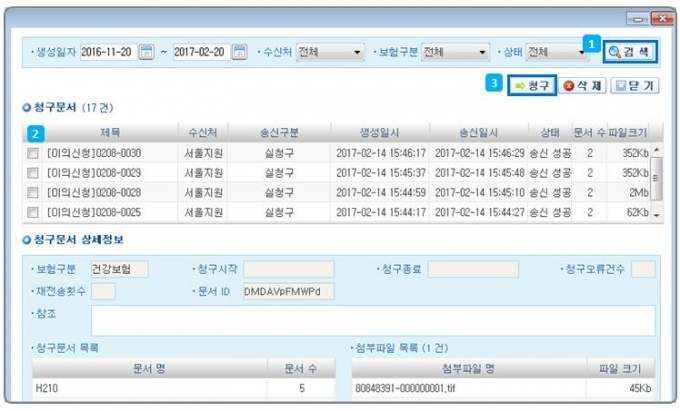The height and width of the screenshot is (411, 680).
Task: Click the 참조 text input field
Action: (372, 320)
